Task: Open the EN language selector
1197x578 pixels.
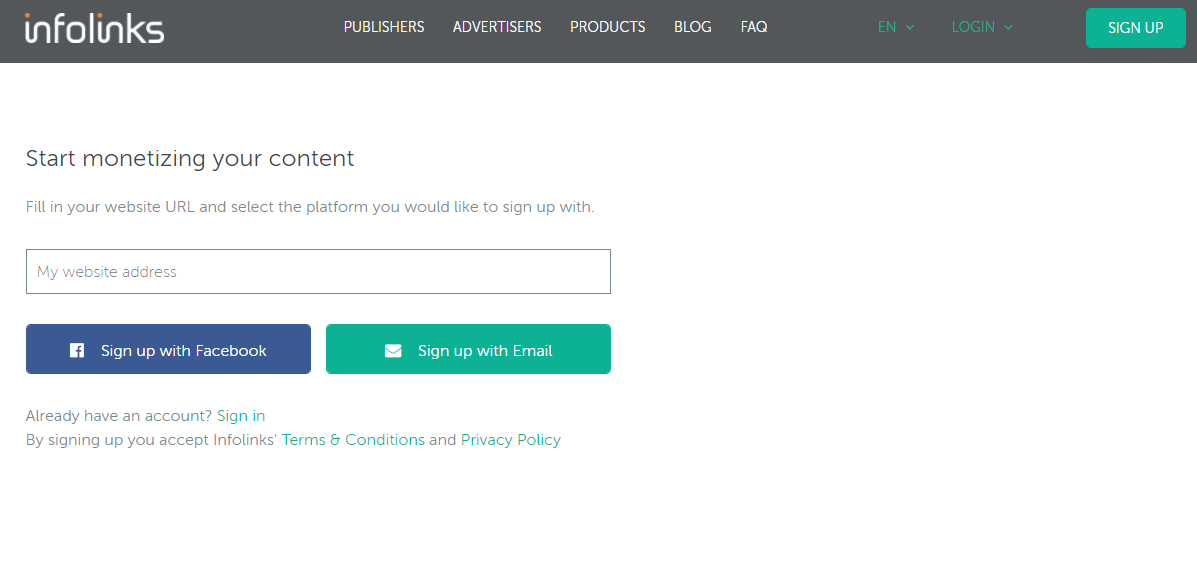Action: [895, 27]
